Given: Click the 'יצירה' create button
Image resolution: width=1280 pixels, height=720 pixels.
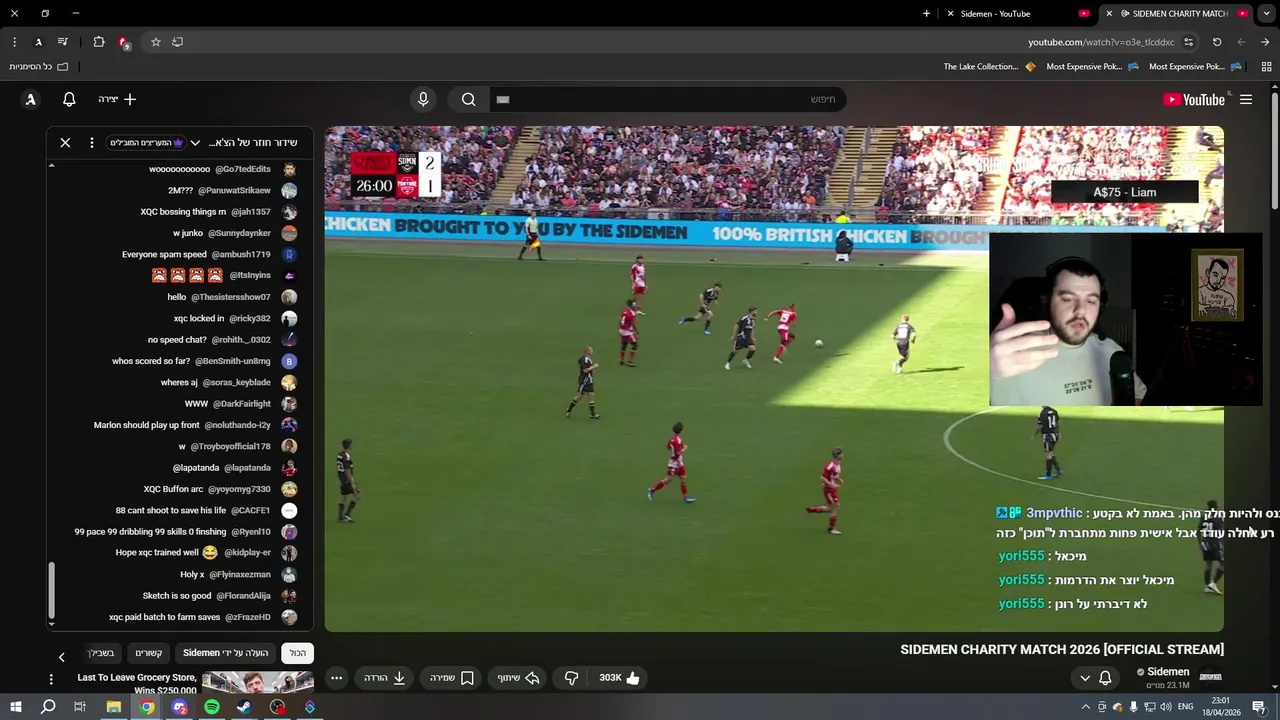Looking at the screenshot, I should 117,99.
